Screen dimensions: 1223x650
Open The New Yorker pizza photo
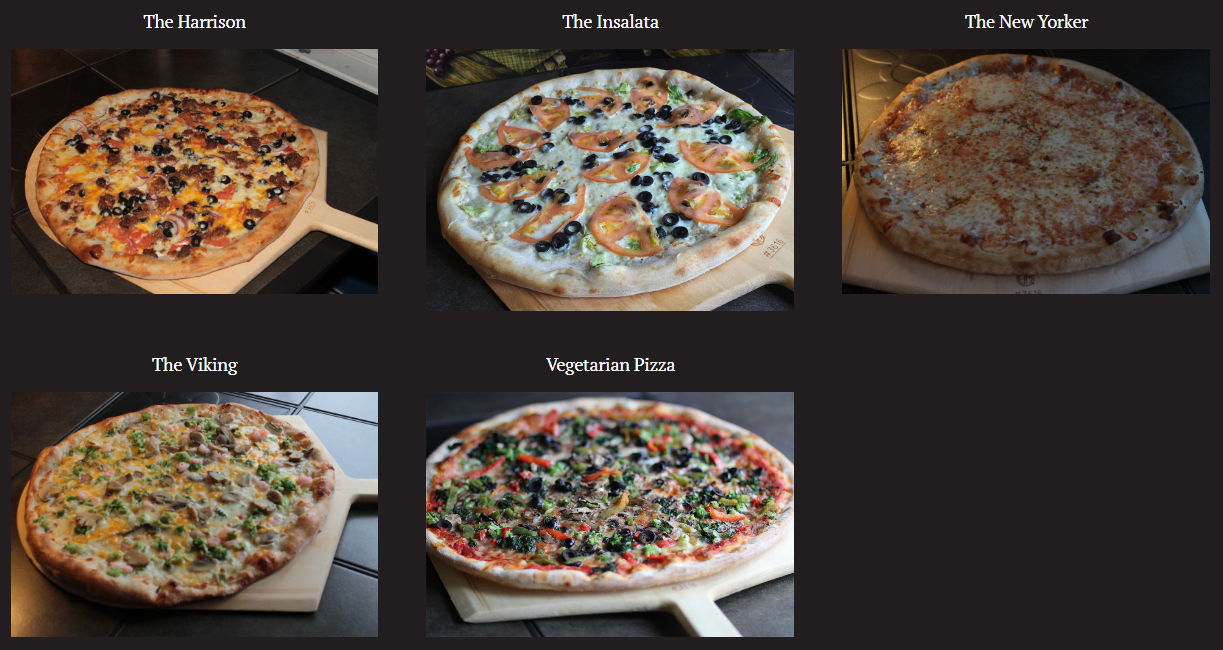[1026, 171]
